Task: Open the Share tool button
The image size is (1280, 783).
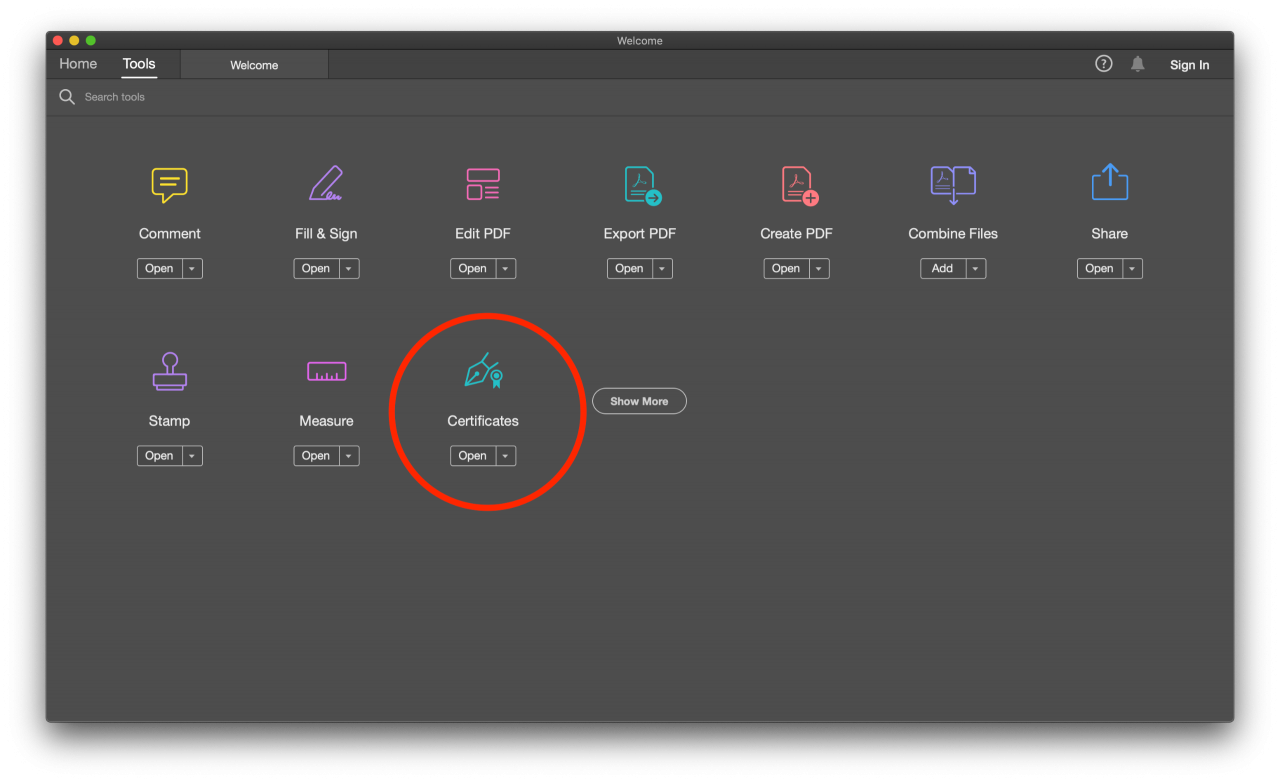Action: pyautogui.click(x=1099, y=269)
